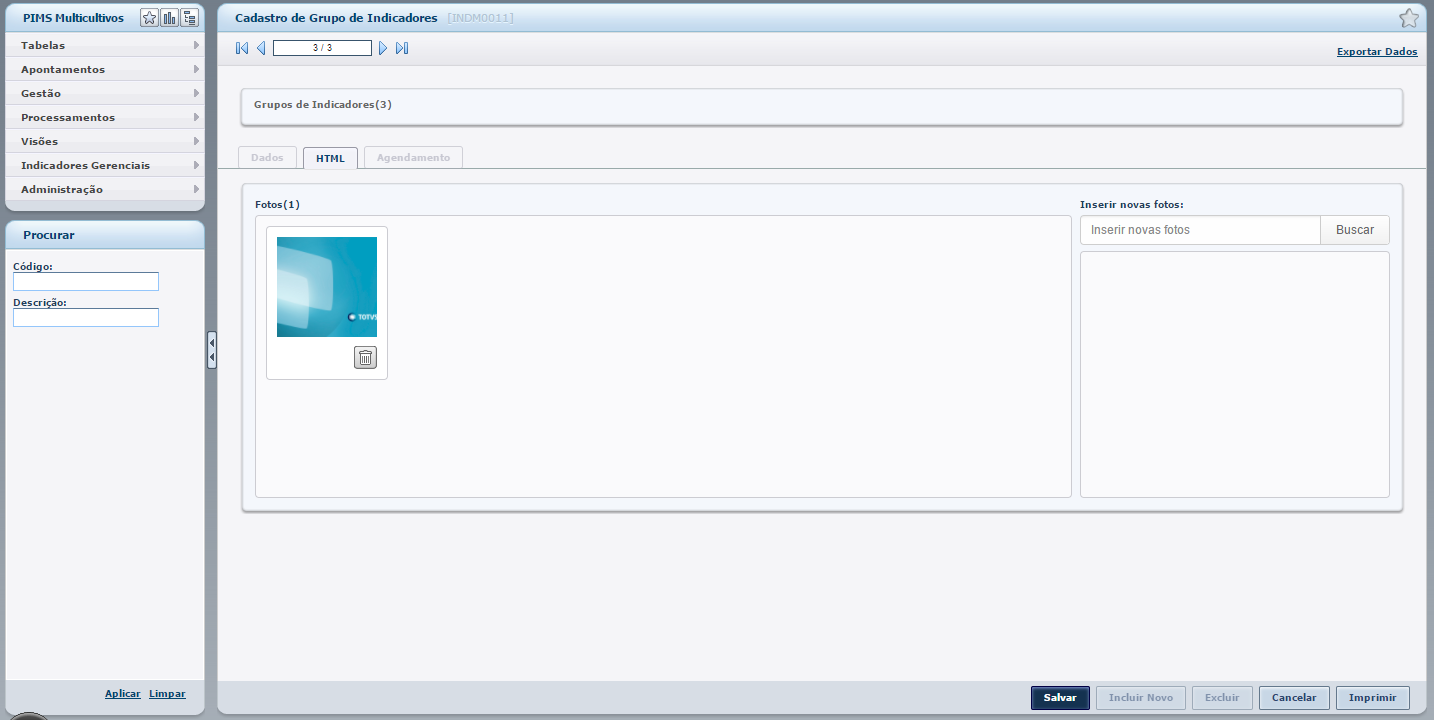This screenshot has width=1434, height=720.
Task: Click the Limpar link in Procurar
Action: [167, 694]
